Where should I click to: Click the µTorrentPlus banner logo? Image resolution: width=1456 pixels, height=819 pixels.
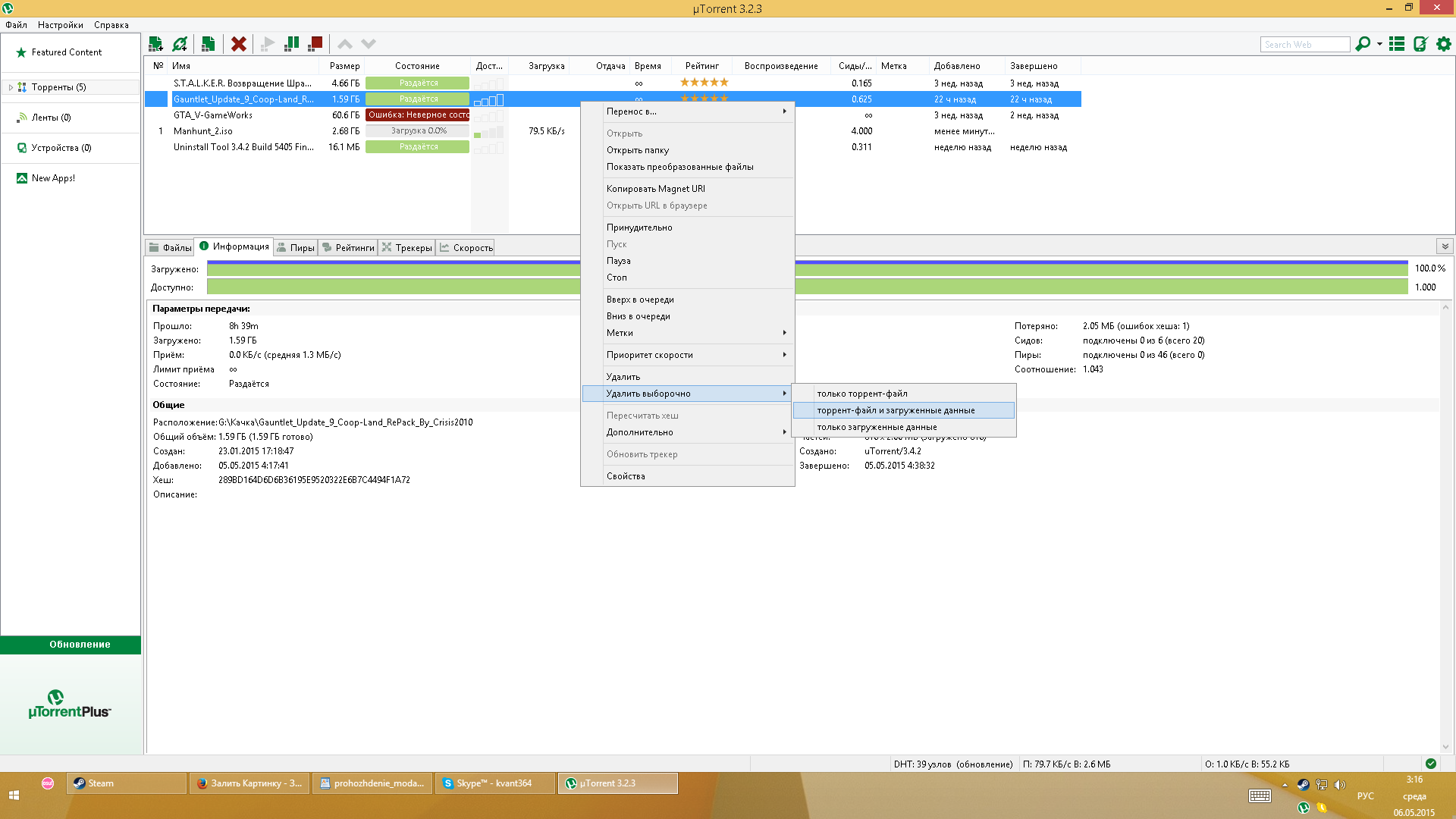pyautogui.click(x=70, y=704)
